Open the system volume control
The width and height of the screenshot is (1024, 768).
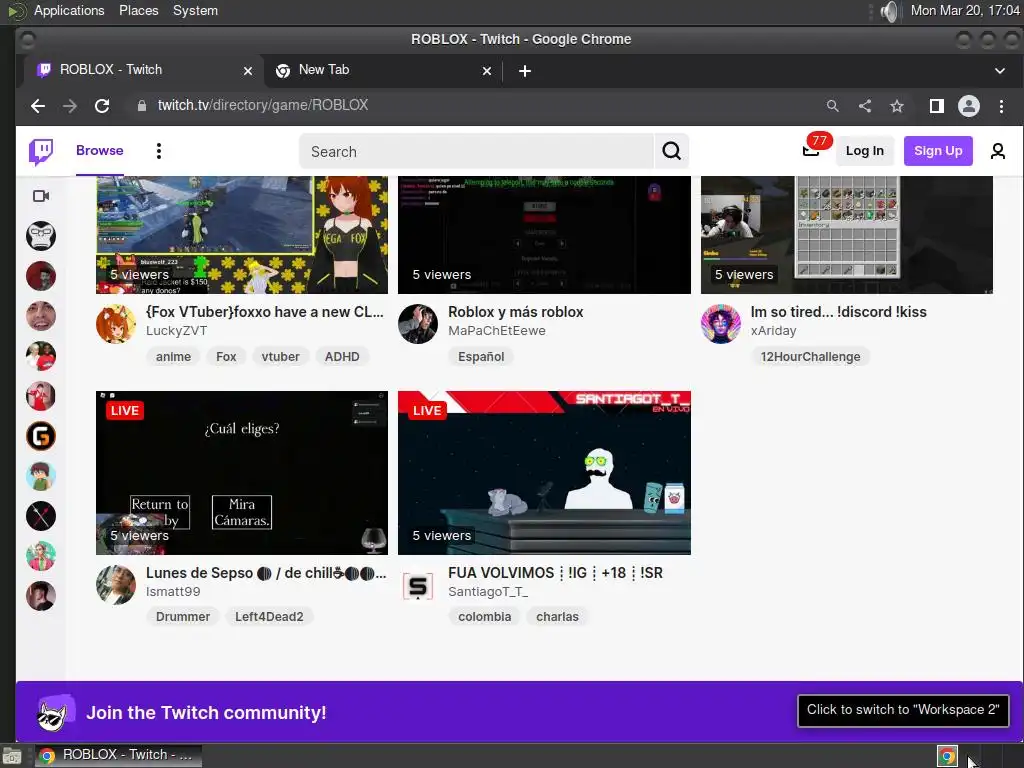[x=888, y=11]
